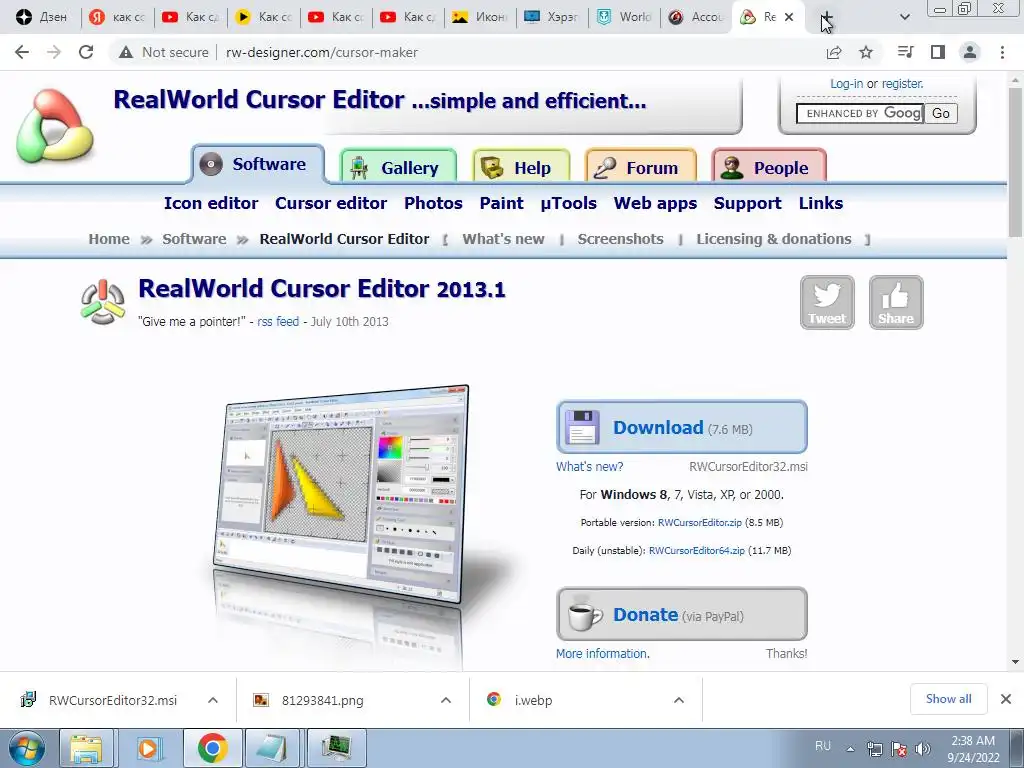Bookmark this page with star icon

point(866,52)
